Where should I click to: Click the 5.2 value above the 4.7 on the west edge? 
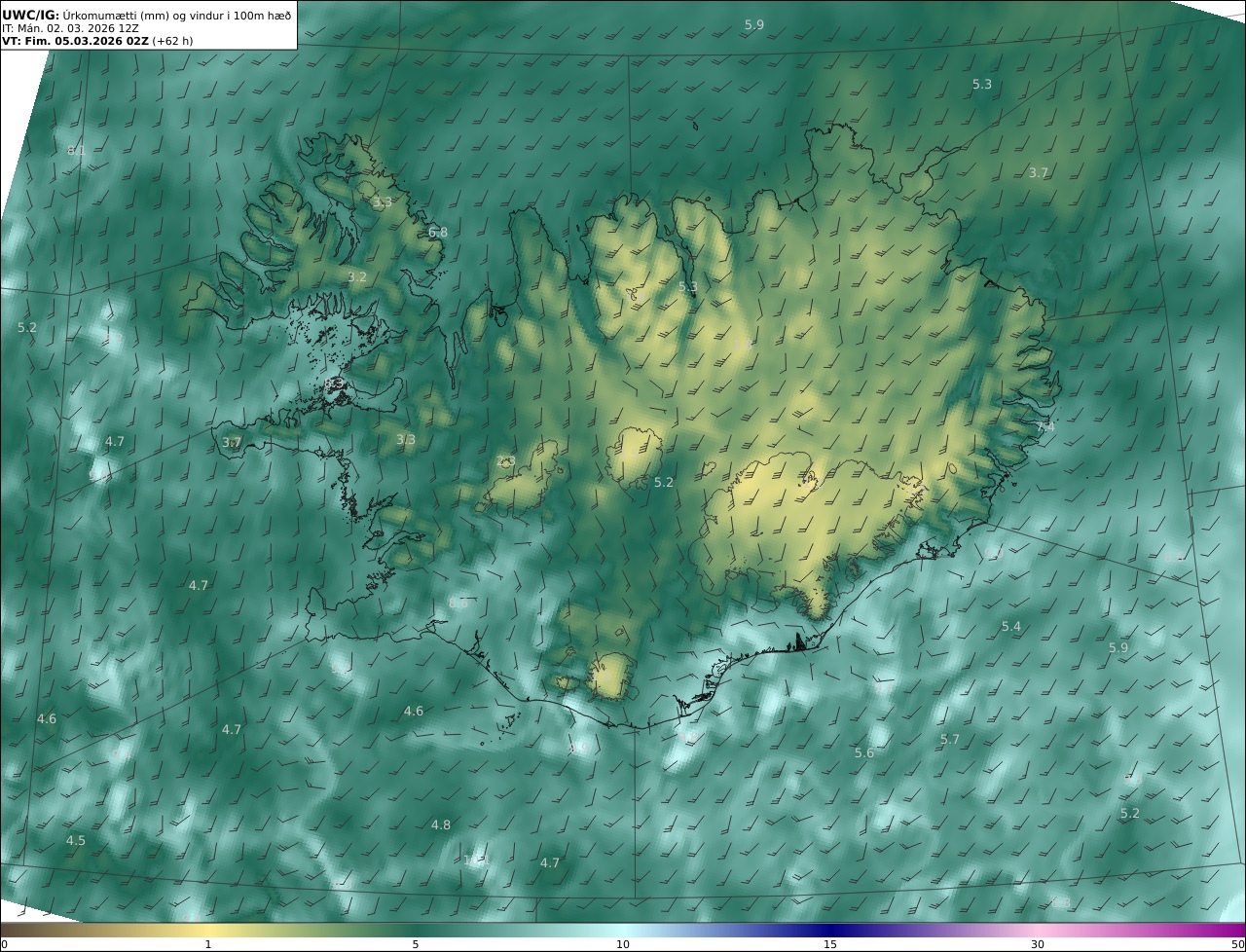tap(27, 327)
